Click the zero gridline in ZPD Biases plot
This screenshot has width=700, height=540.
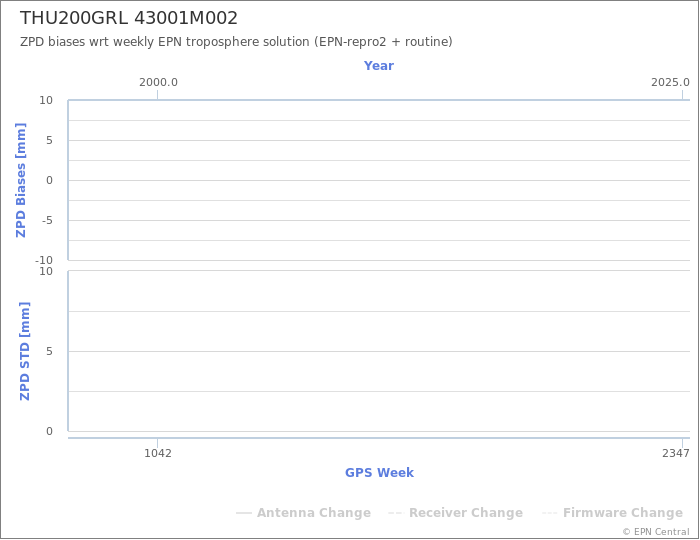click(x=379, y=180)
